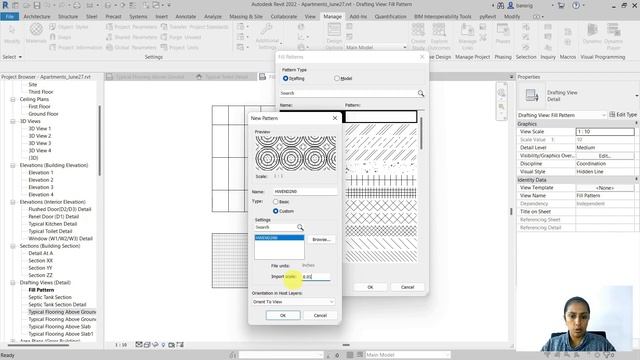This screenshot has height=360, width=640.
Task: Click Edit for Visibility/Graphics Overrides
Action: click(x=604, y=156)
